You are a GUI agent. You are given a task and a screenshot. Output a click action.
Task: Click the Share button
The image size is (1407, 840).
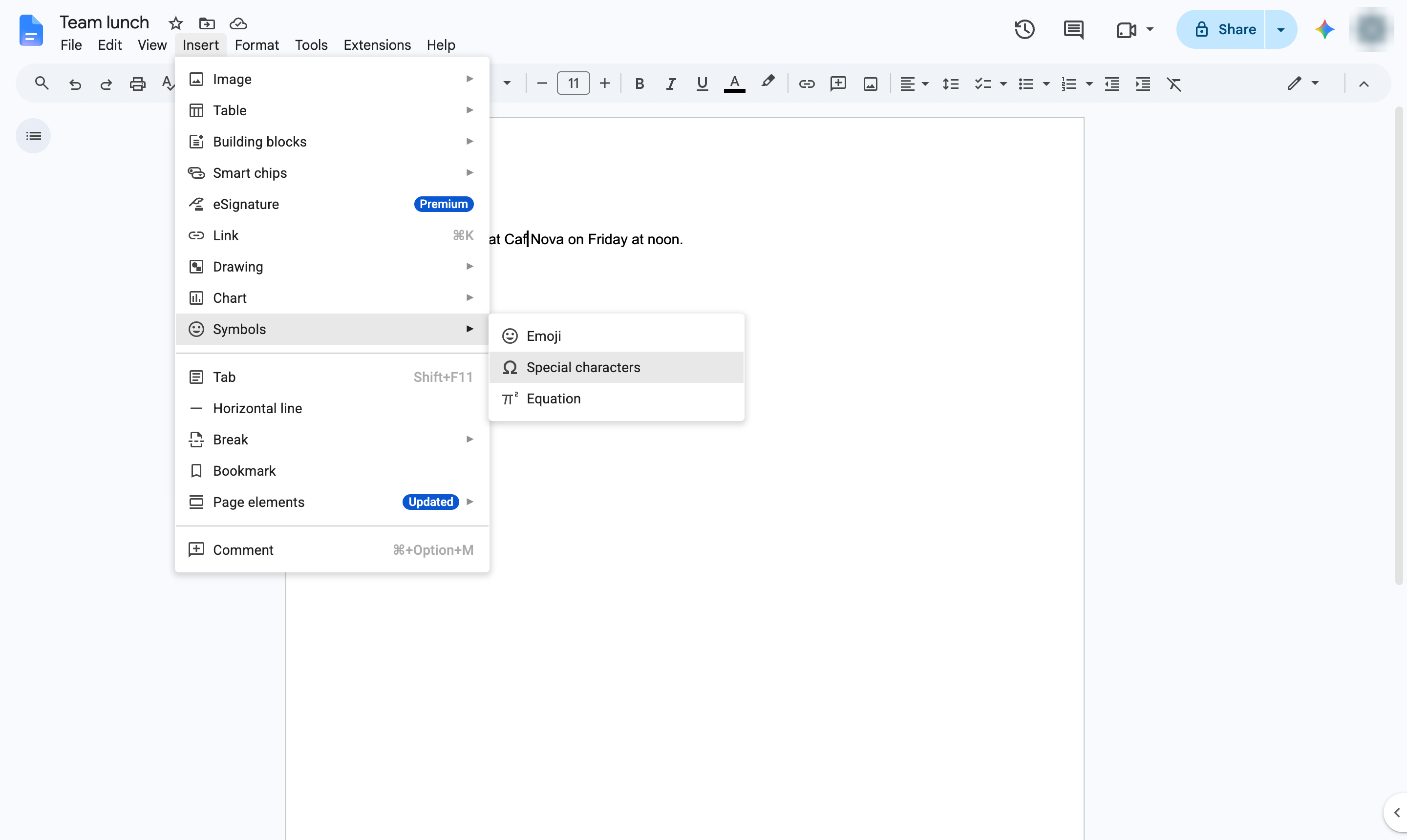click(1221, 29)
